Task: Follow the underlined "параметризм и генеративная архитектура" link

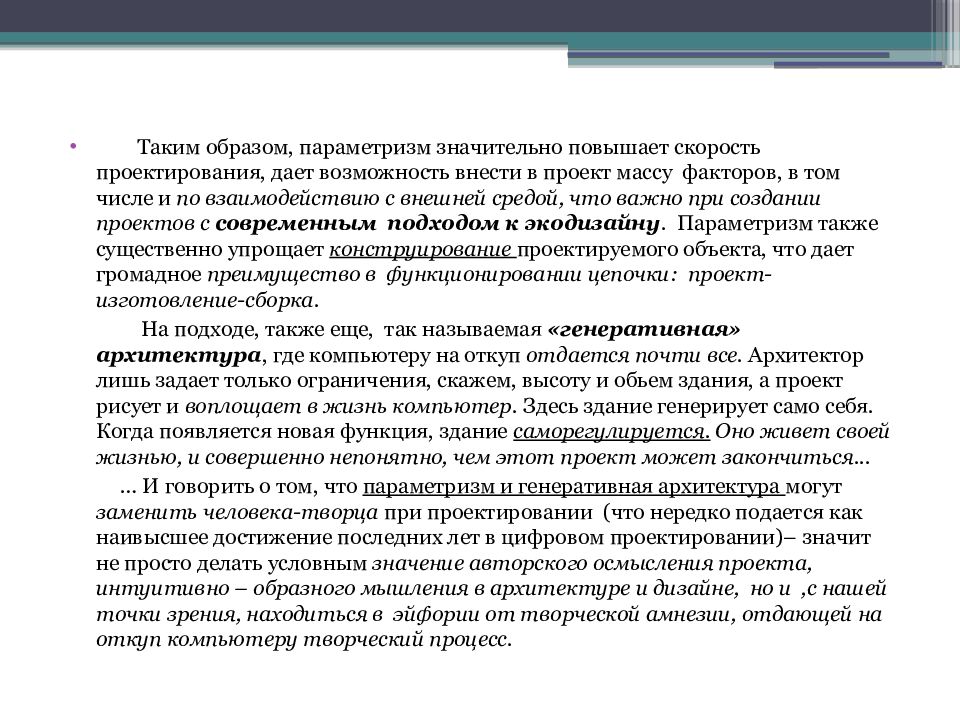Action: tap(574, 487)
